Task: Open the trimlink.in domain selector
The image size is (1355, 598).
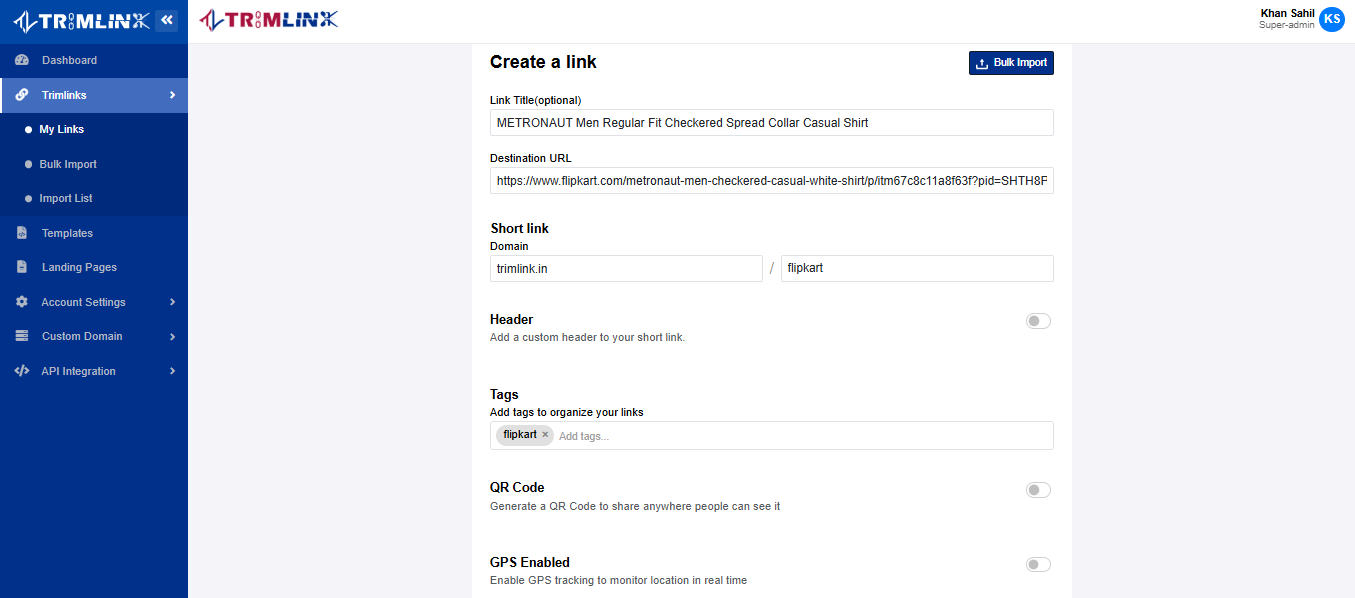Action: 626,268
